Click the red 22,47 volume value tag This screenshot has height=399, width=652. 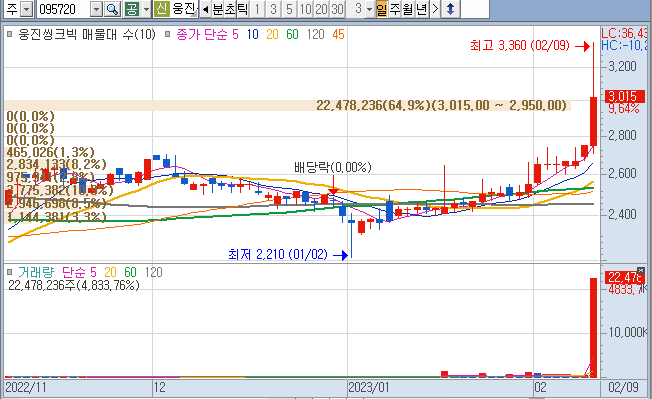click(x=625, y=277)
